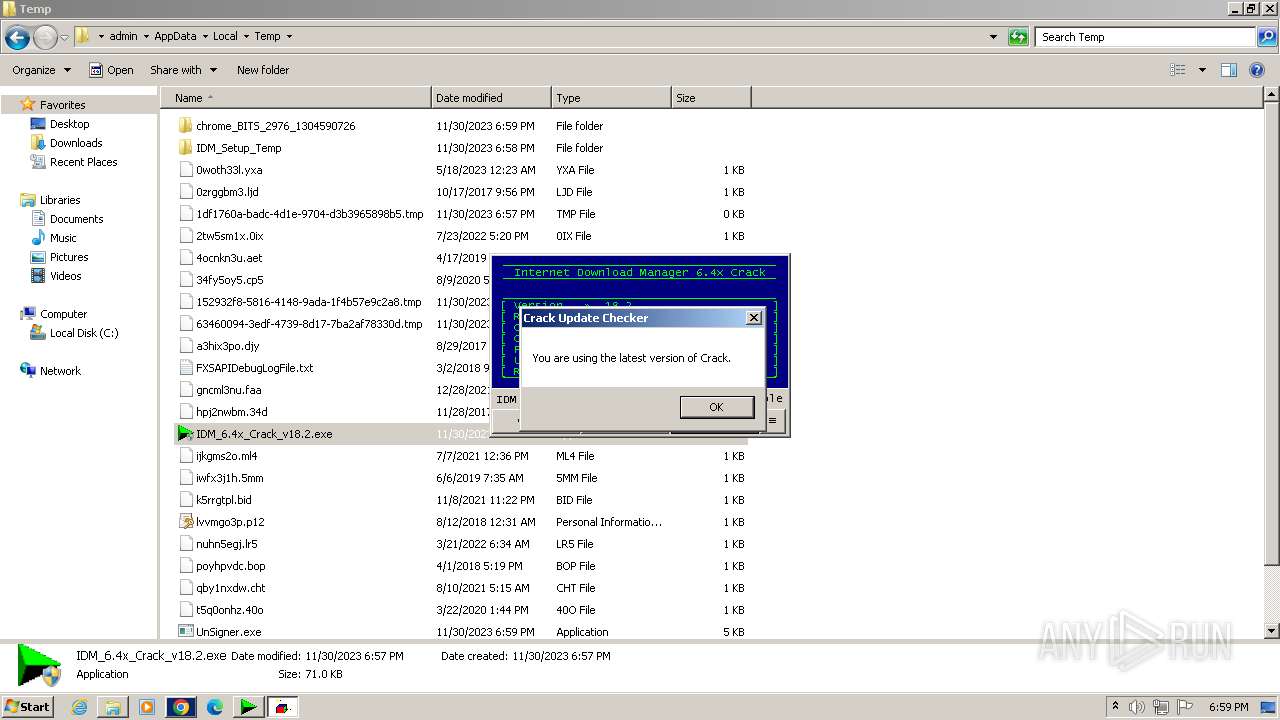Open the Pictures library
The width and height of the screenshot is (1280, 720).
69,257
